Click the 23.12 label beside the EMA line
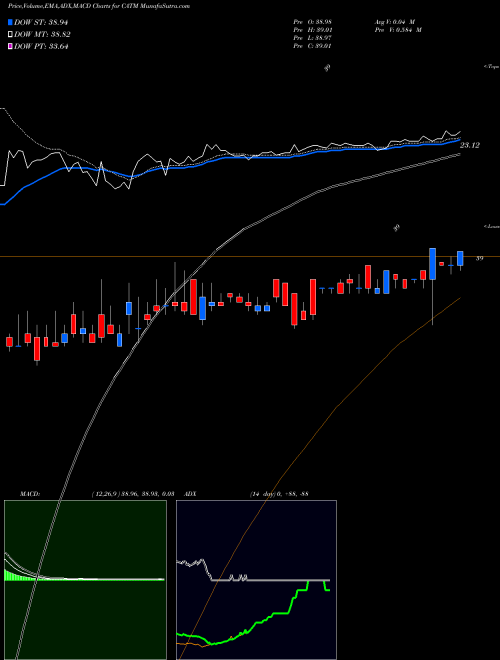The height and width of the screenshot is (660, 500). 470,146
